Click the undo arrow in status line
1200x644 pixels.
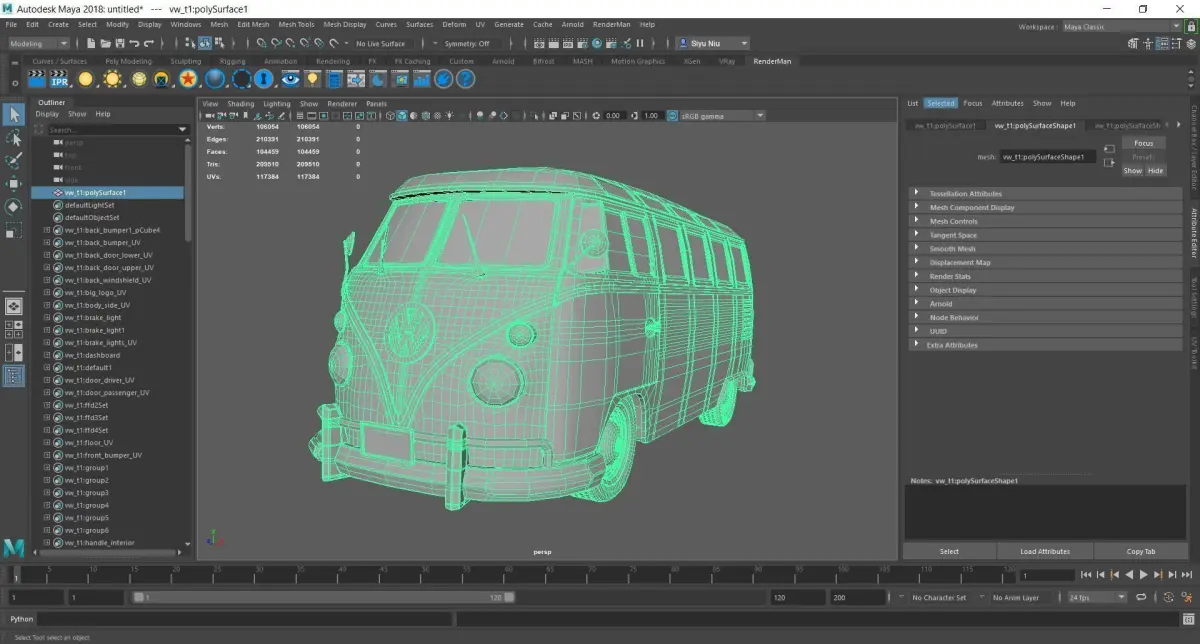(x=135, y=44)
